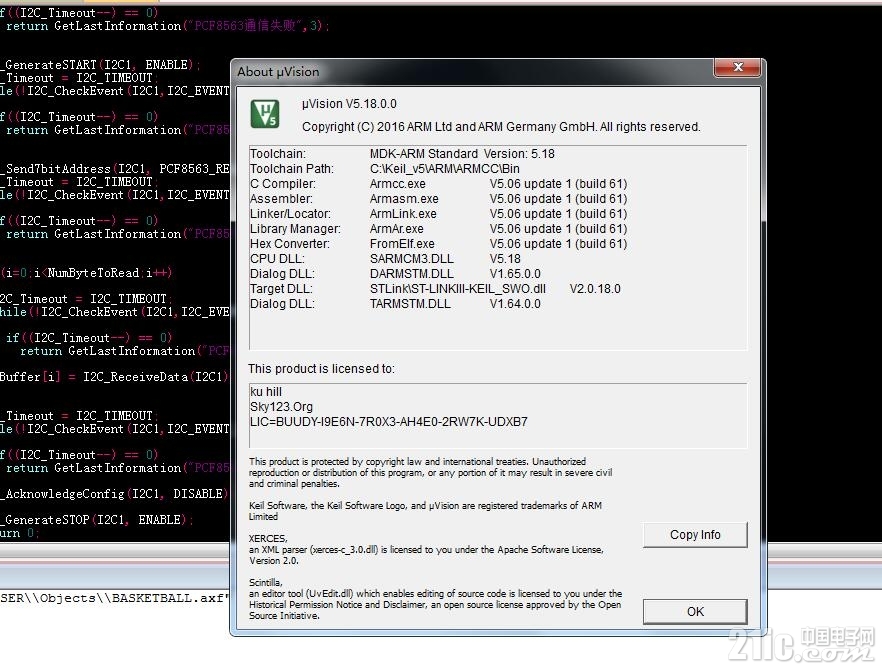
Task: Click the 'ArmLink.exe' Linker/Locator entry
Action: pos(403,214)
